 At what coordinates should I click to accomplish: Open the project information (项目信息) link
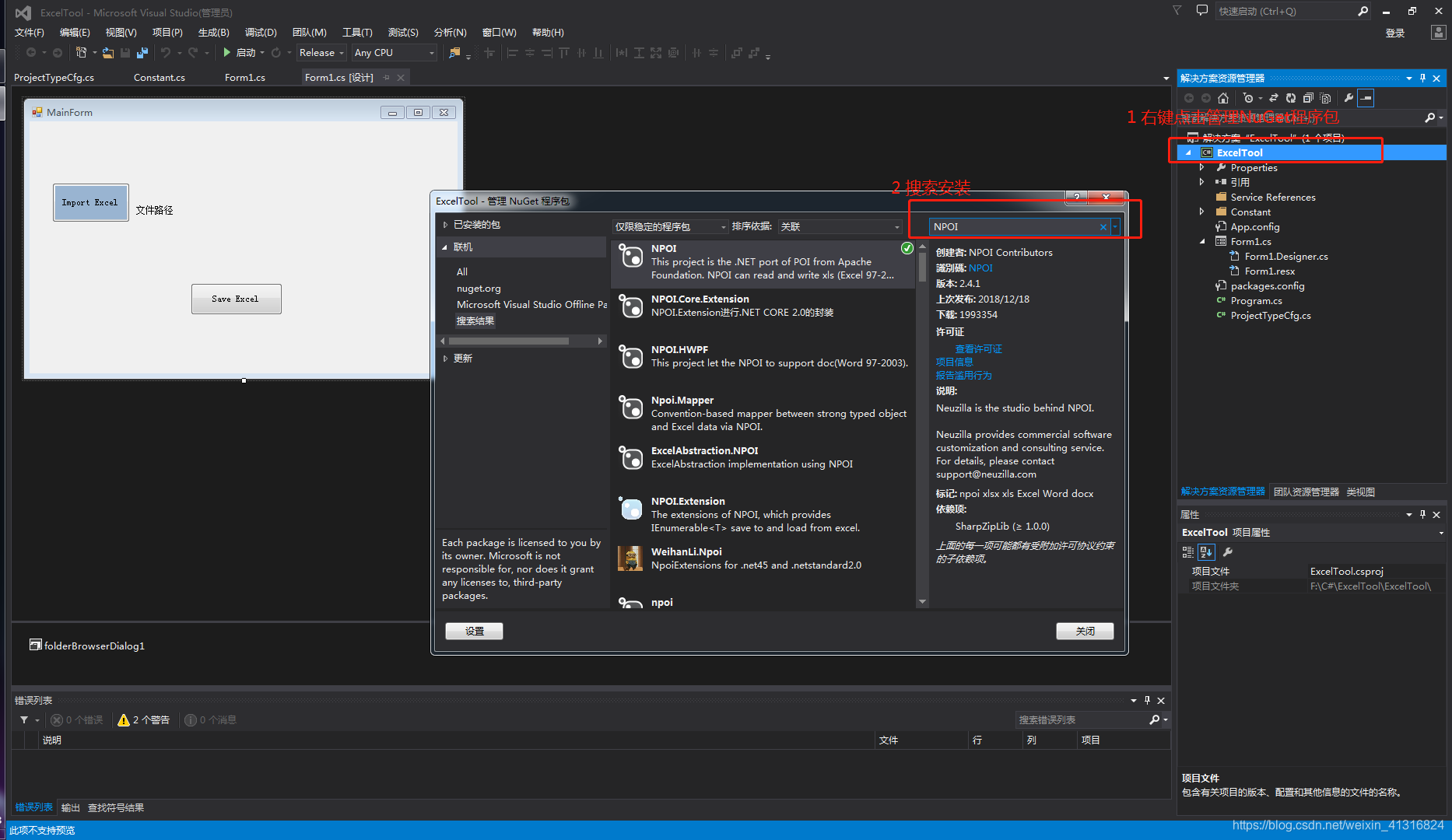pyautogui.click(x=954, y=362)
